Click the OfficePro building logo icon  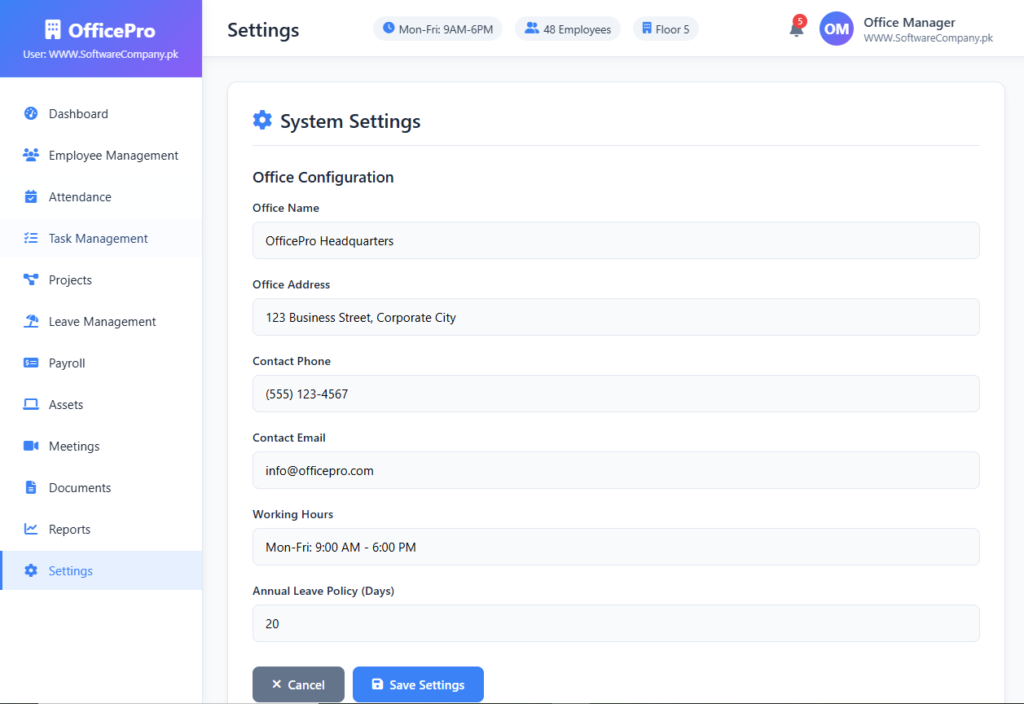[53, 30]
